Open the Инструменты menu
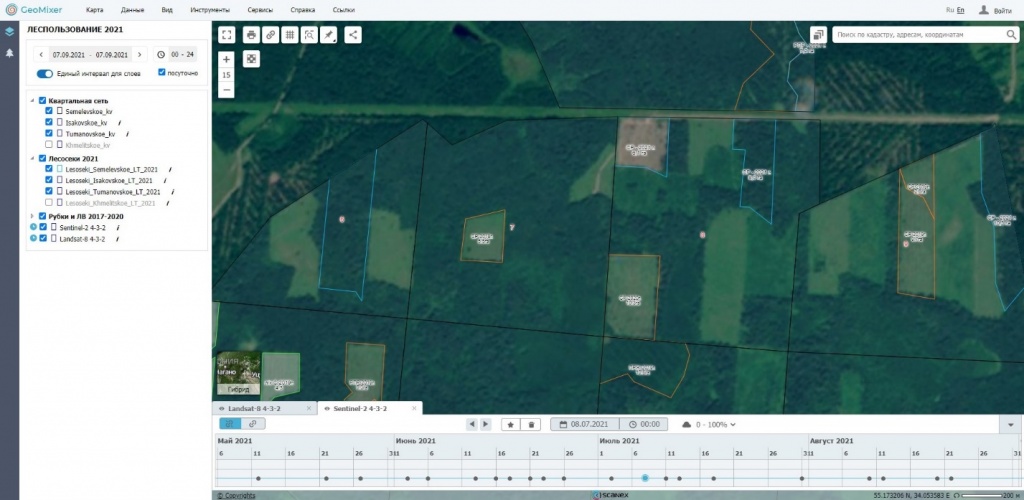Screen dimensions: 1024x500 (210, 10)
